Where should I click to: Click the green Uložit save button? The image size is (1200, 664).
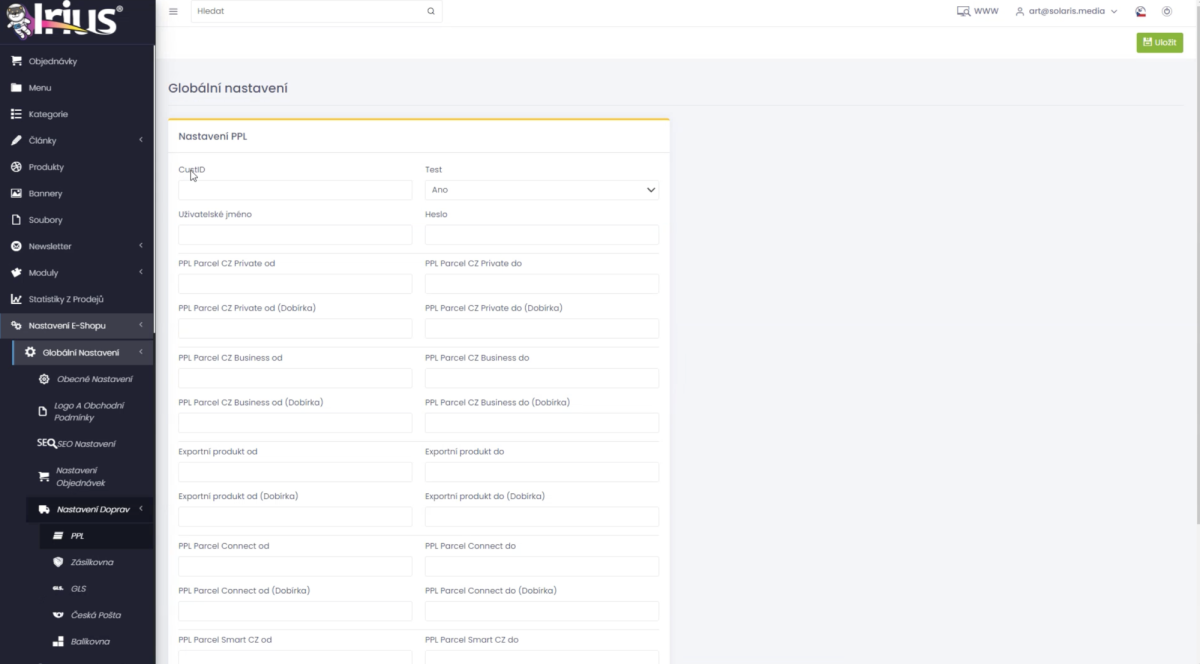[1159, 42]
